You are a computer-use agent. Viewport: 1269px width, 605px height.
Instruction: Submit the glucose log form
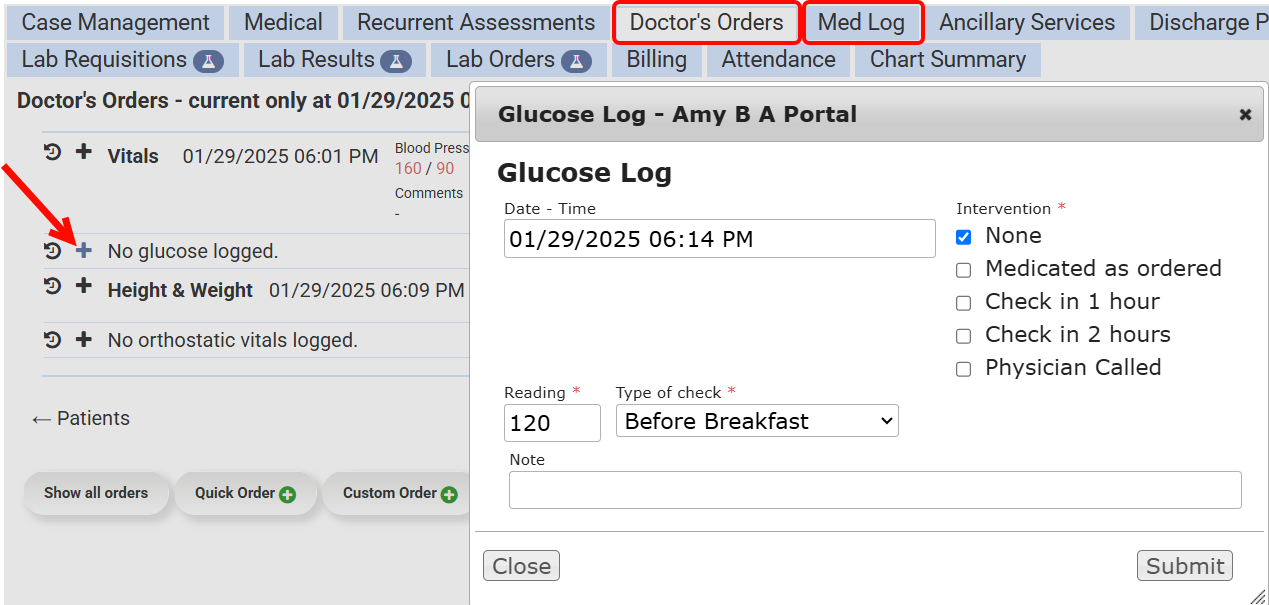click(x=1184, y=566)
